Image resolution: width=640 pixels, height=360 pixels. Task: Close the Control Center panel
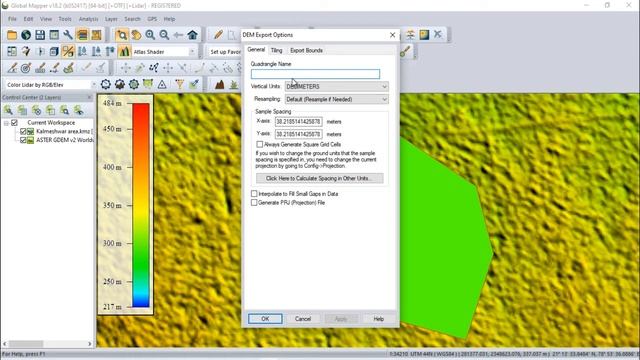click(89, 97)
